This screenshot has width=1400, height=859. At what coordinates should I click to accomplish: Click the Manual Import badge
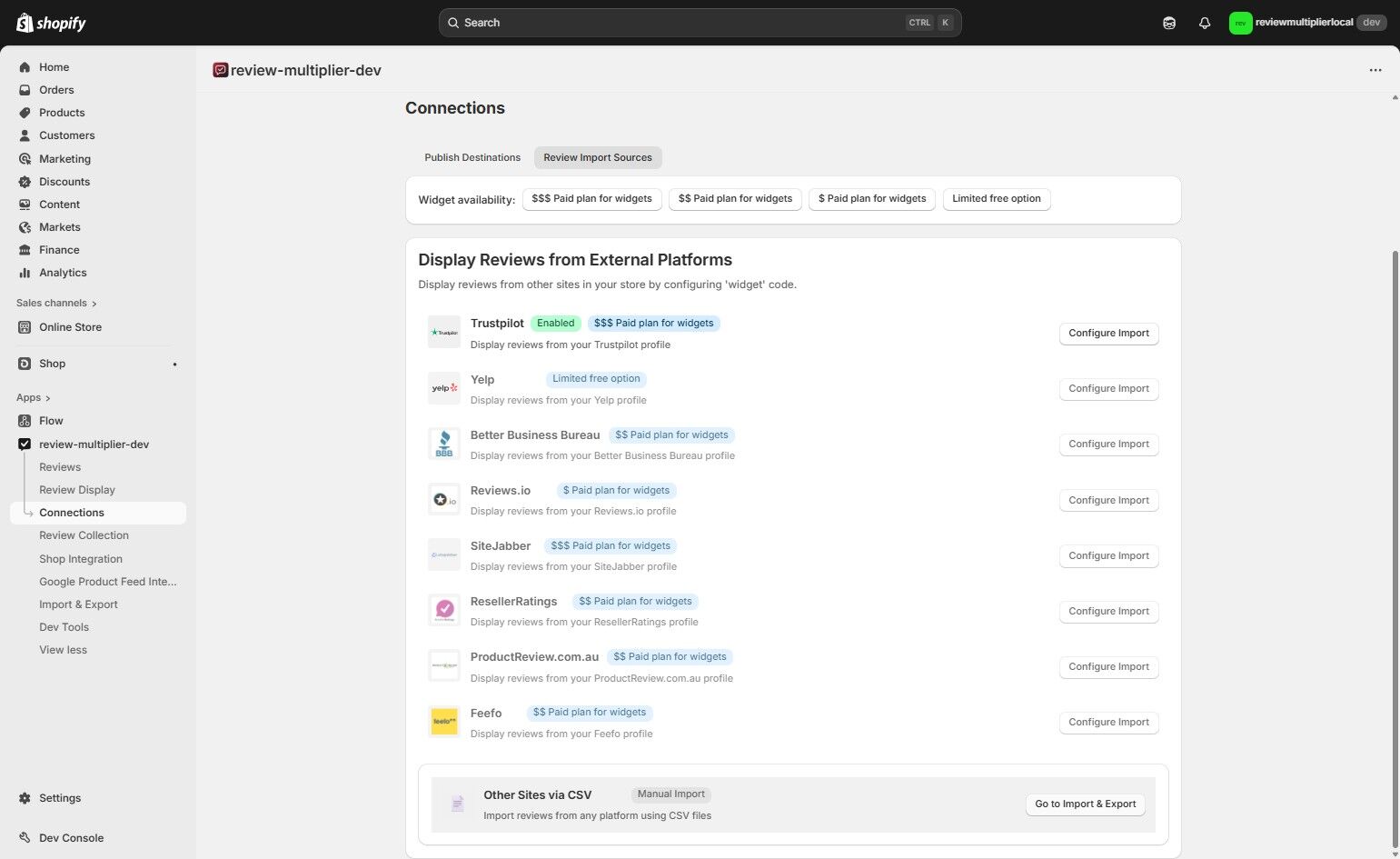(x=670, y=794)
